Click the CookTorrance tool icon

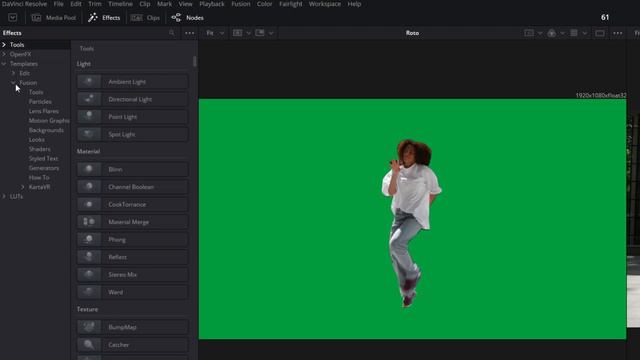click(89, 204)
